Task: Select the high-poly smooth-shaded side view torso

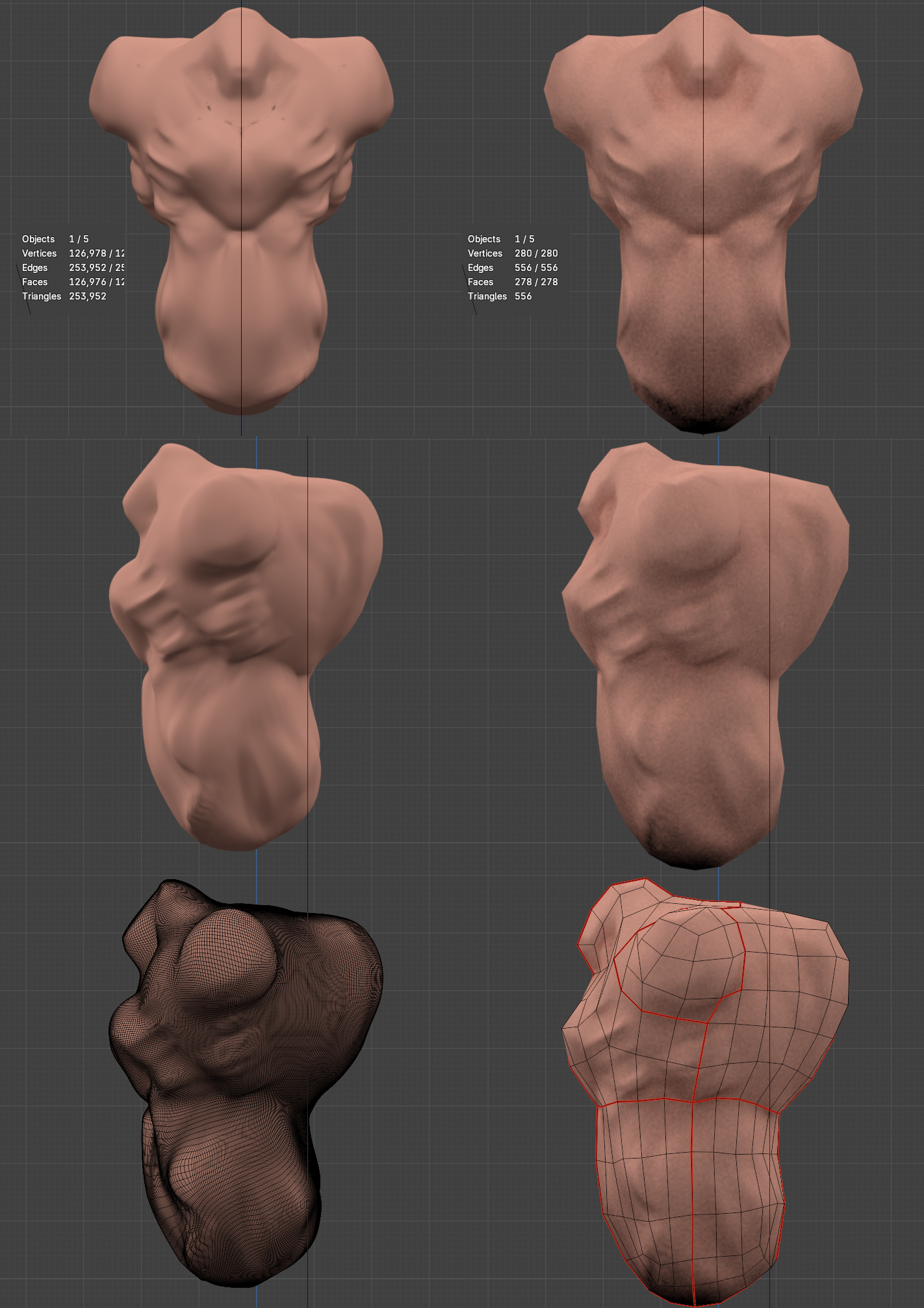Action: (x=246, y=647)
